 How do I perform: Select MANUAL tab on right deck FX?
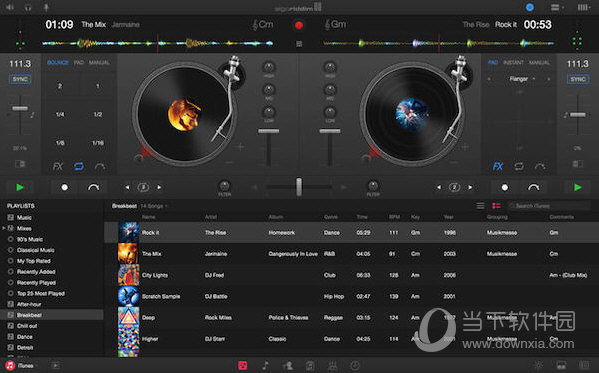(x=539, y=62)
